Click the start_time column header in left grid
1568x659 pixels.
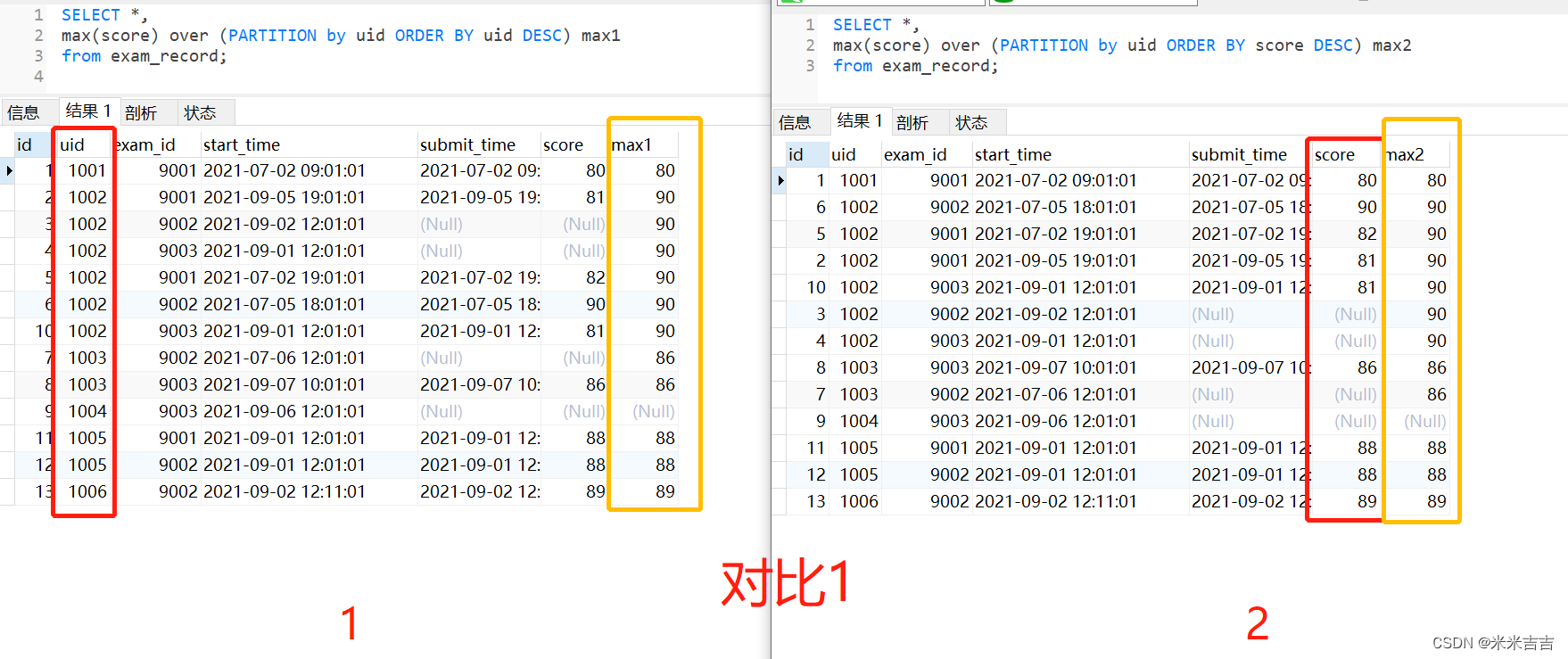309,144
